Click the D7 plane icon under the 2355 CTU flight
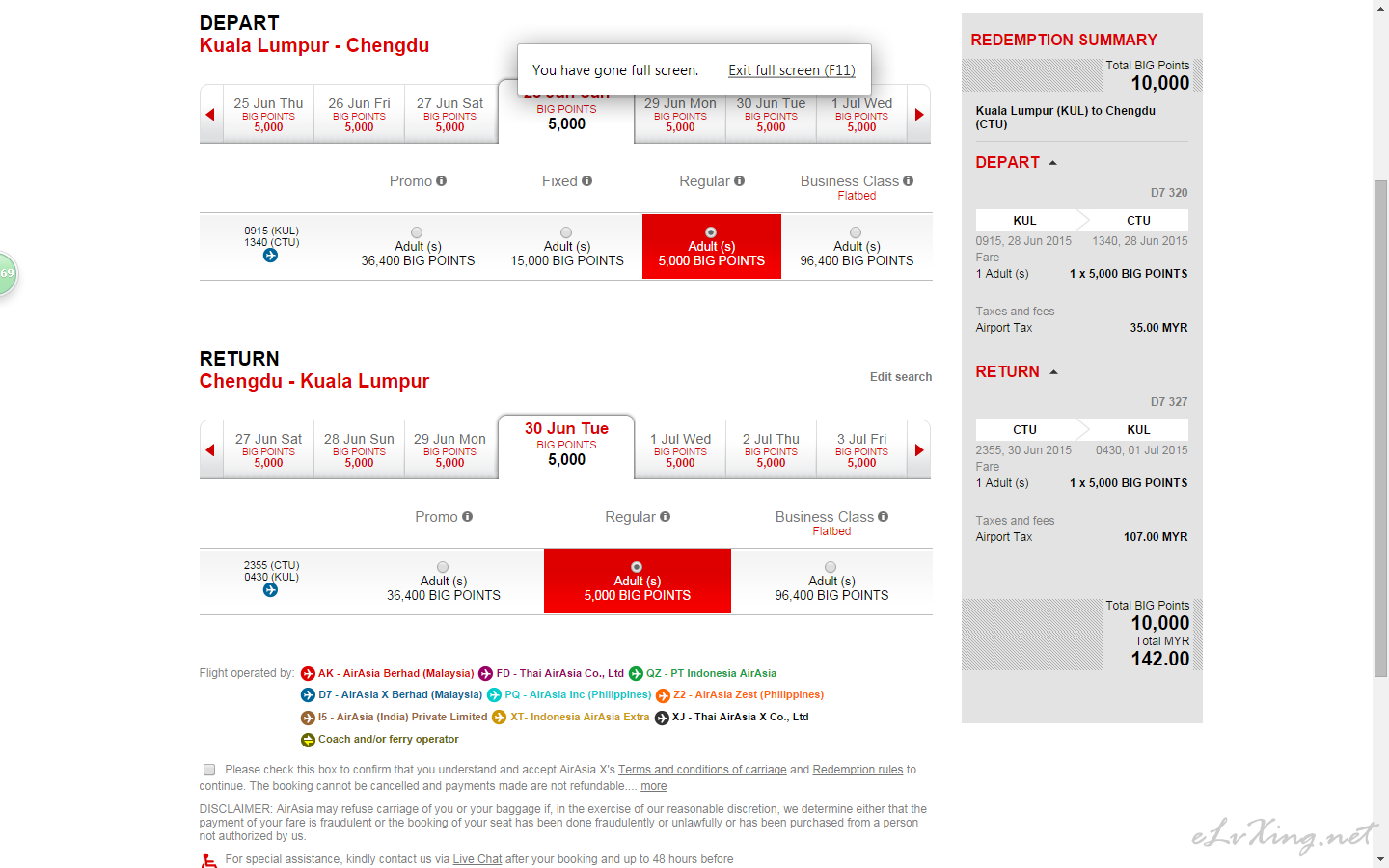 [270, 590]
